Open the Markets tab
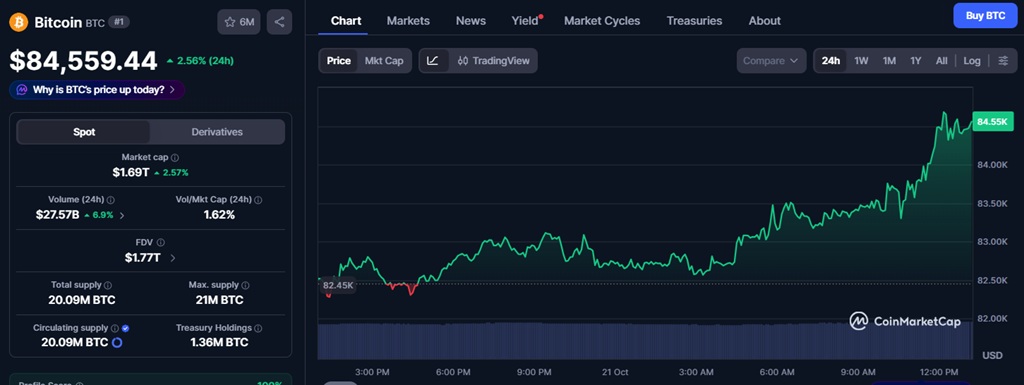 (x=408, y=21)
